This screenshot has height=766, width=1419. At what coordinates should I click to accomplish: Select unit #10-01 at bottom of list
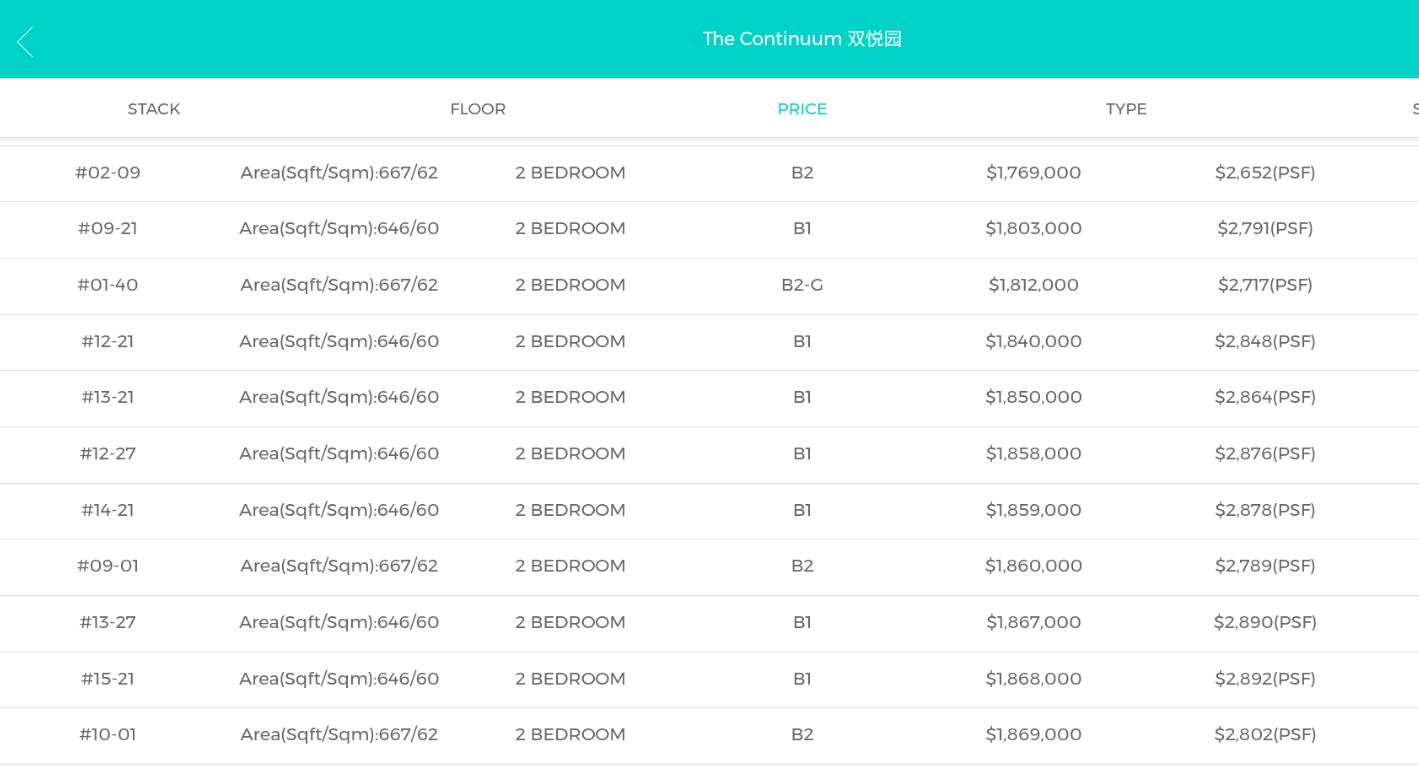click(x=108, y=735)
